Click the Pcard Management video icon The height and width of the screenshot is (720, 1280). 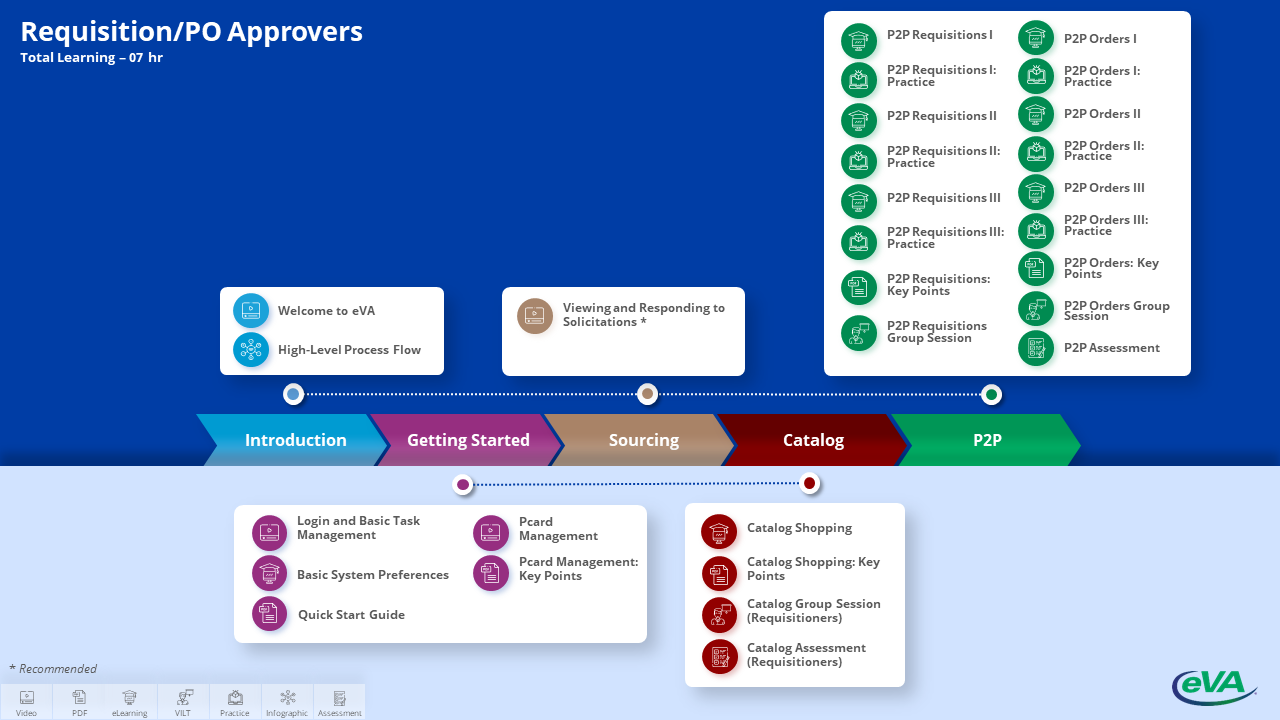point(491,533)
